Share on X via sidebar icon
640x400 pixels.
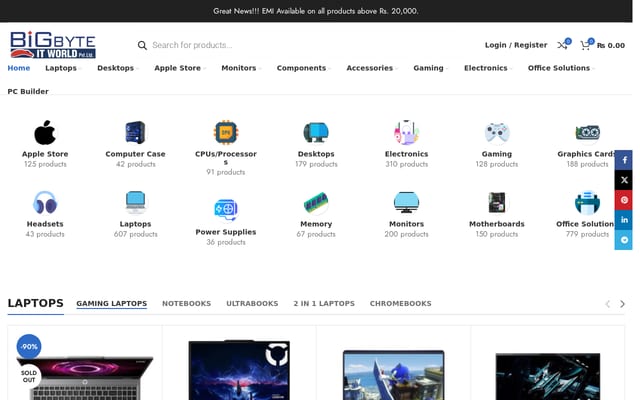624,180
